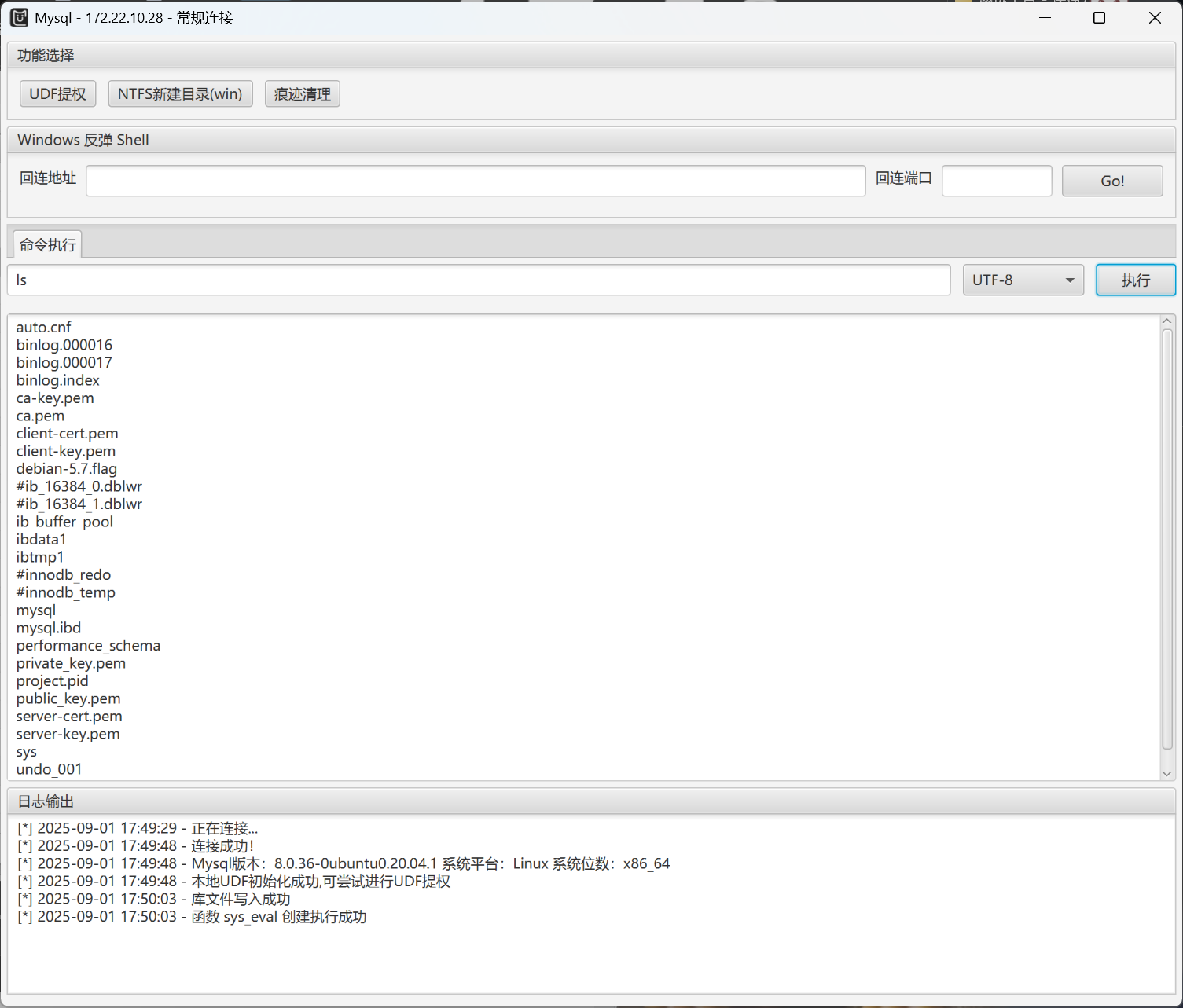Click the app icon in title bar
The image size is (1183, 1008).
tap(19, 17)
